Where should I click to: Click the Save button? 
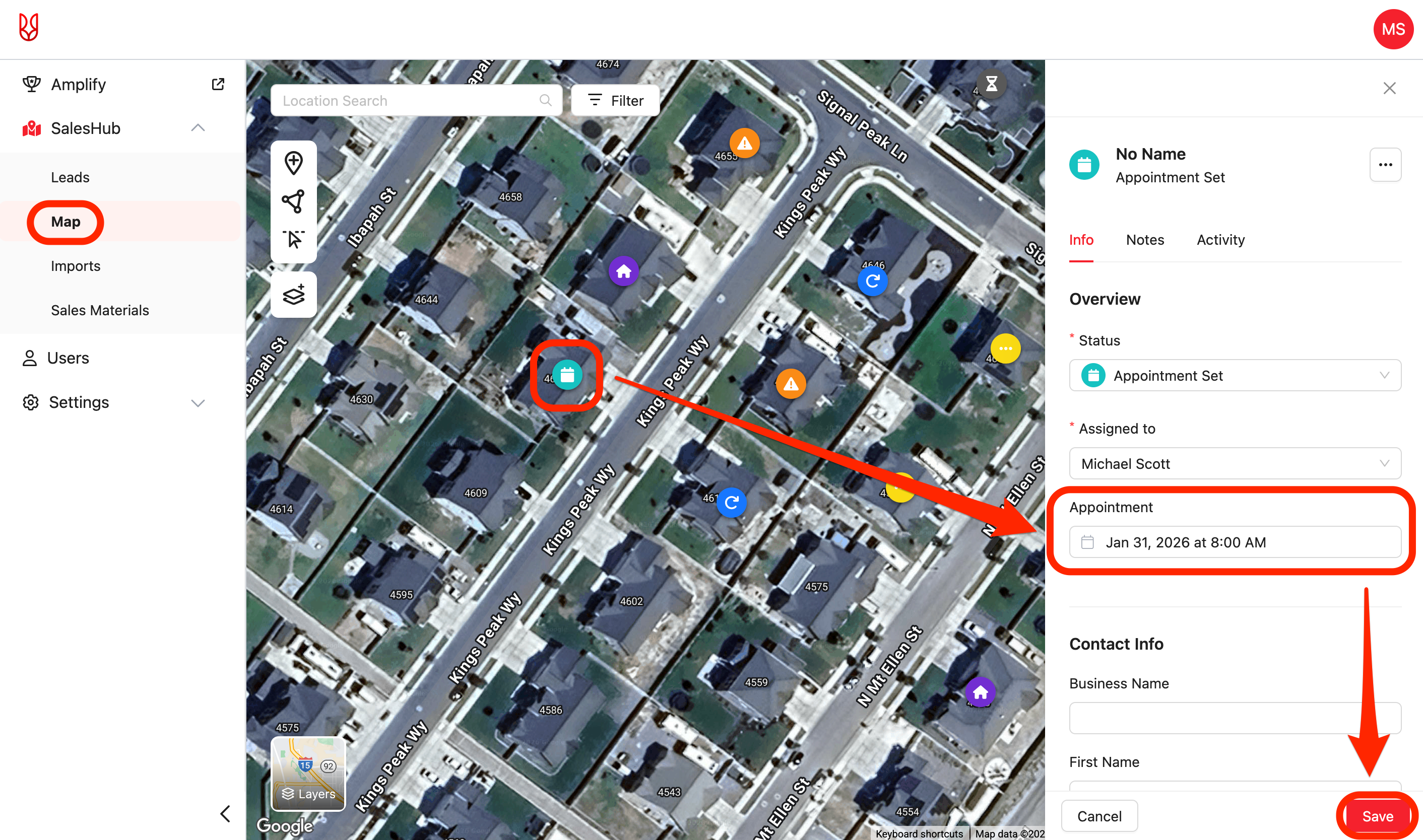pyautogui.click(x=1377, y=816)
